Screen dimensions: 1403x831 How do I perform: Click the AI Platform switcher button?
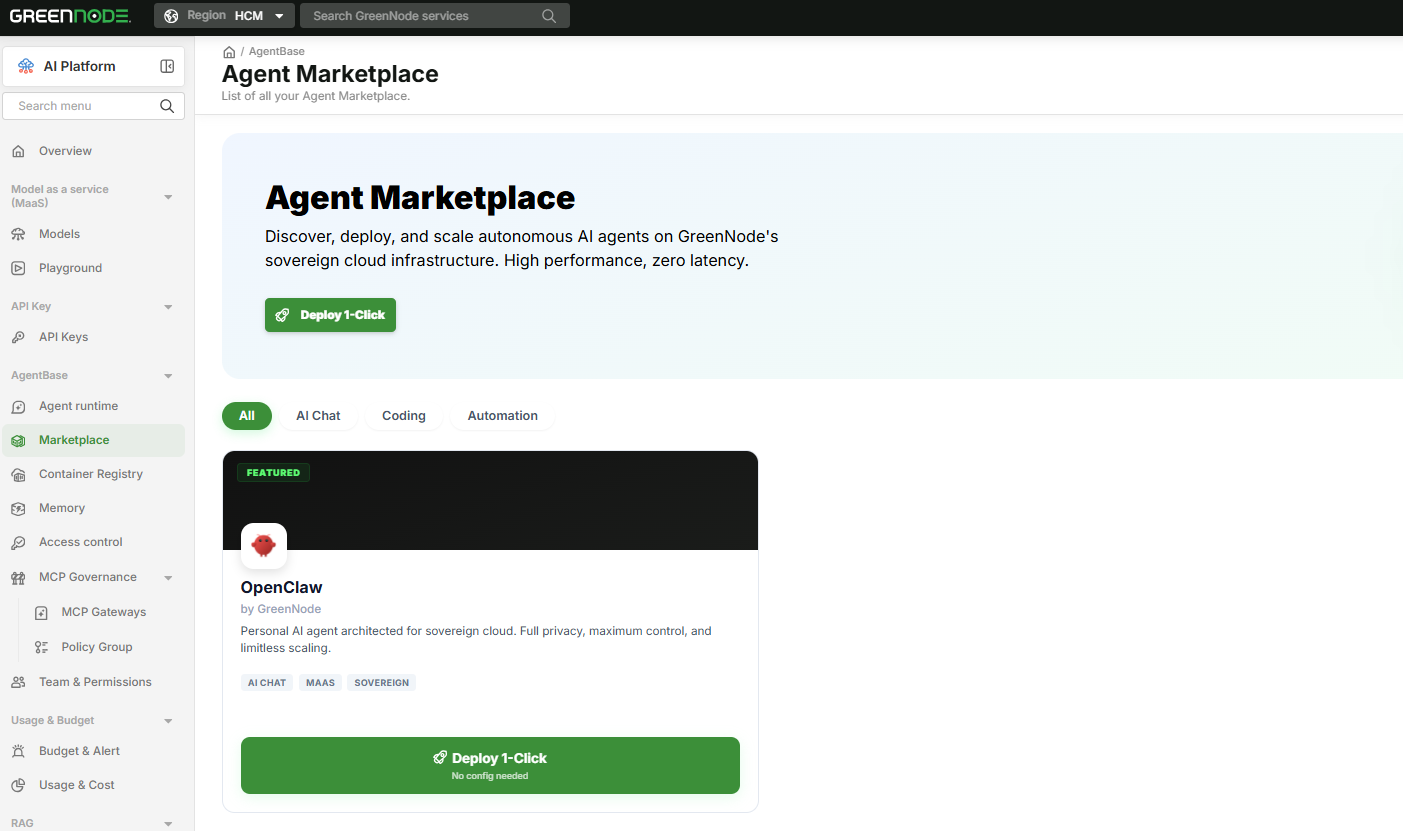pos(94,66)
